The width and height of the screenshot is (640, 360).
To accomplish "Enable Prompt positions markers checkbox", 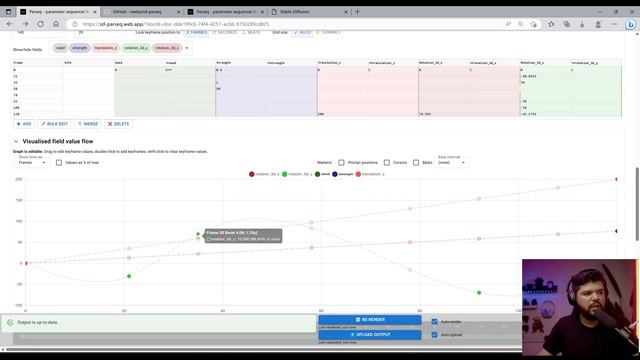I will coord(341,162).
